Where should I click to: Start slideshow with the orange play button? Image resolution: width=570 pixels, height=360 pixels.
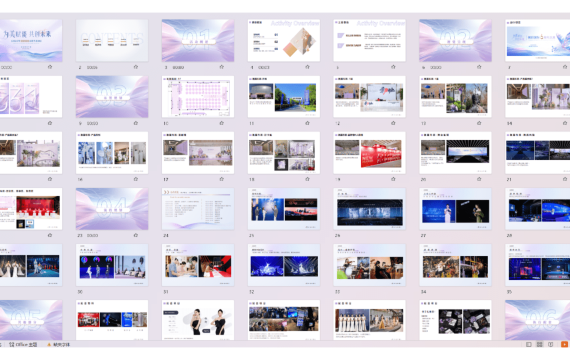[564, 344]
